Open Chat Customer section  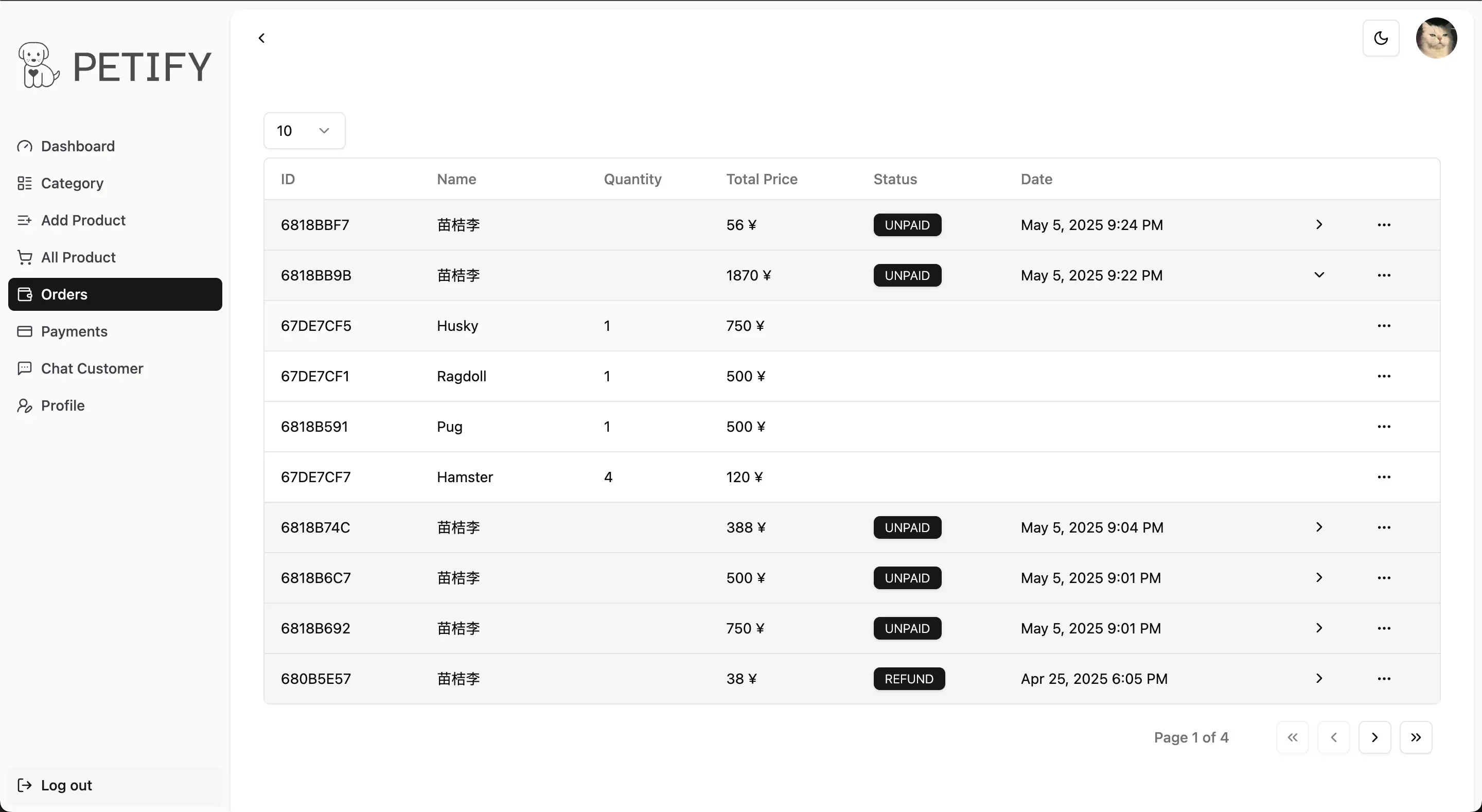coord(92,368)
